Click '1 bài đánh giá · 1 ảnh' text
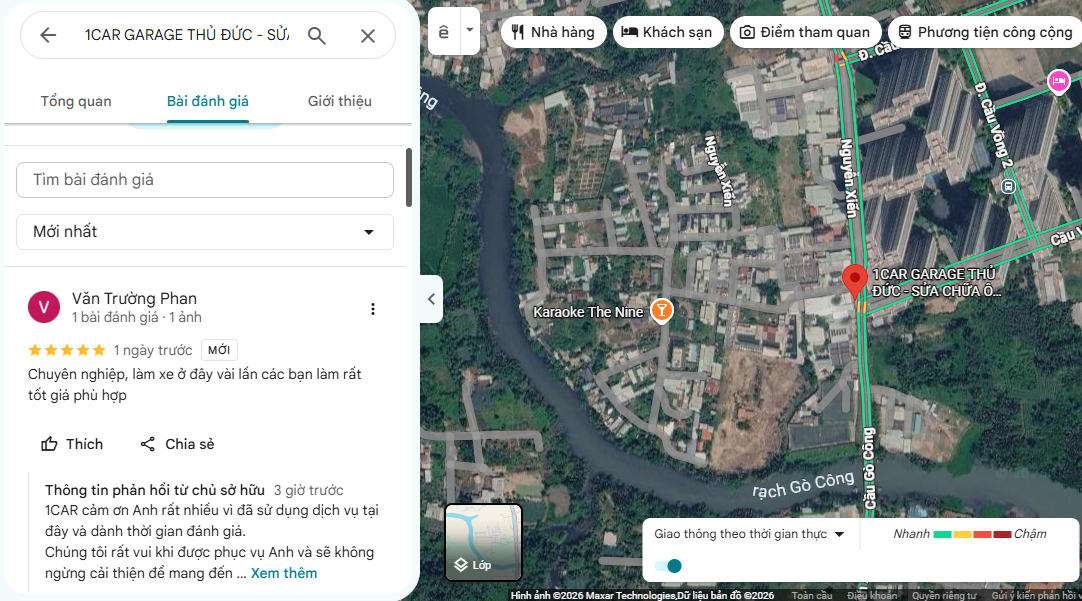The image size is (1082, 601). [137, 317]
